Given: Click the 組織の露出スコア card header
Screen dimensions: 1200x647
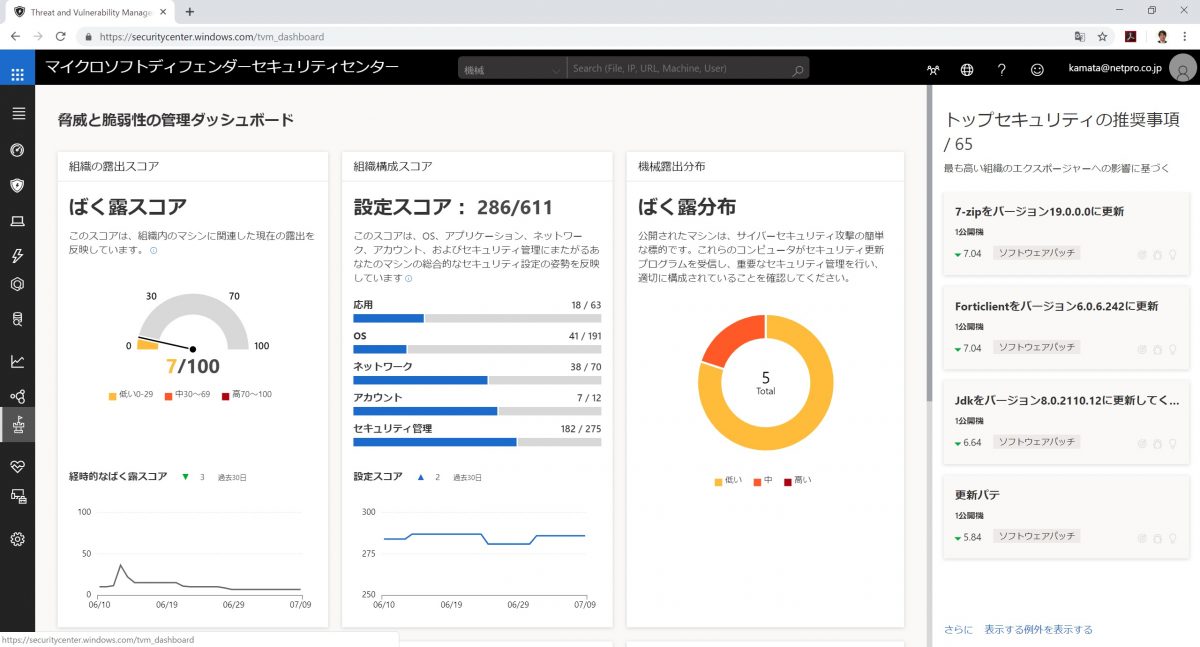Looking at the screenshot, I should (193, 166).
